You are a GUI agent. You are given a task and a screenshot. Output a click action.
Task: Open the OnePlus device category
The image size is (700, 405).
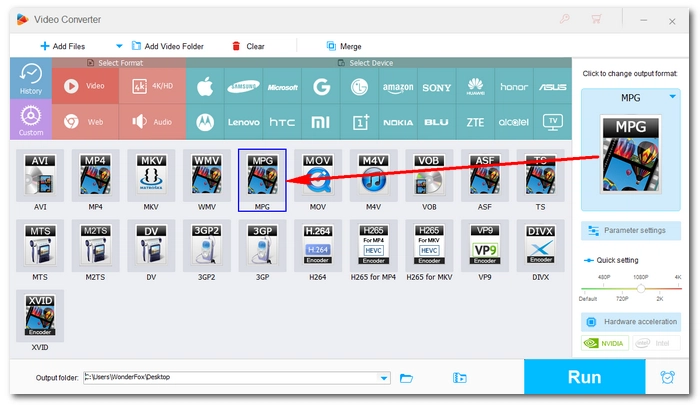point(359,122)
